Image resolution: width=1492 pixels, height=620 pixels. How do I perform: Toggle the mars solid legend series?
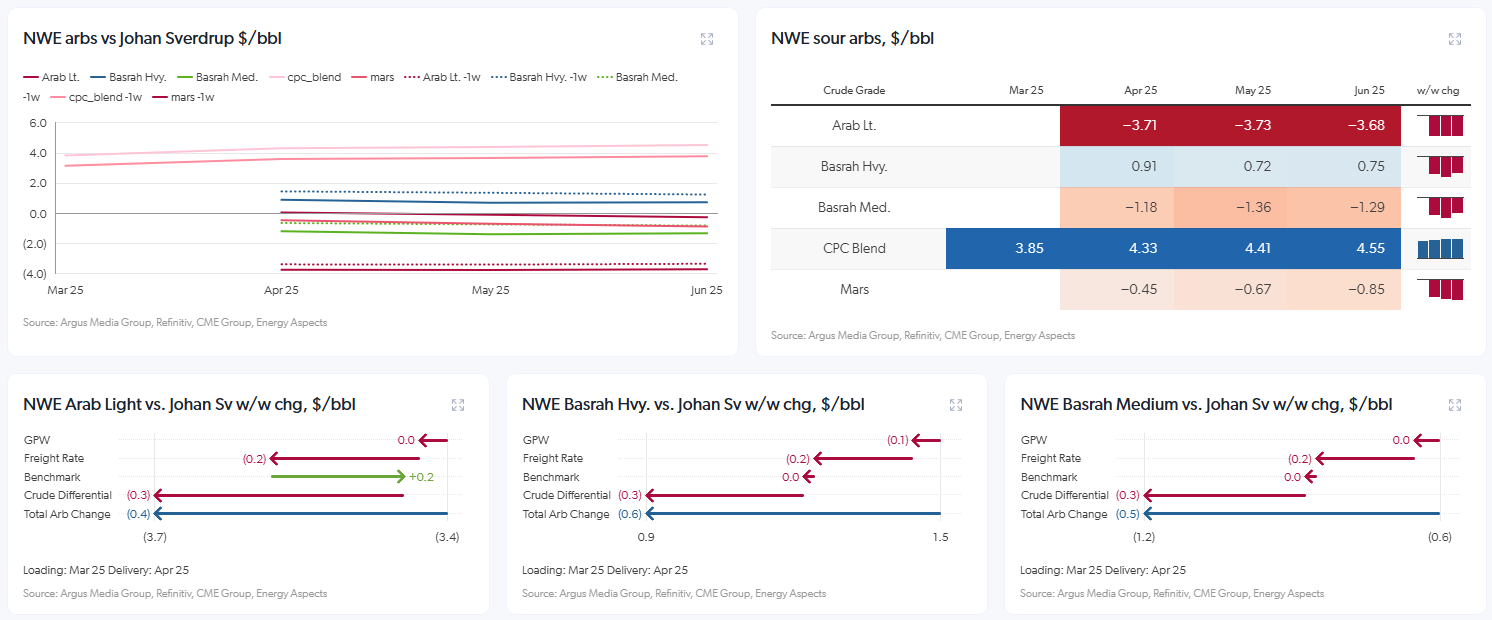click(373, 77)
